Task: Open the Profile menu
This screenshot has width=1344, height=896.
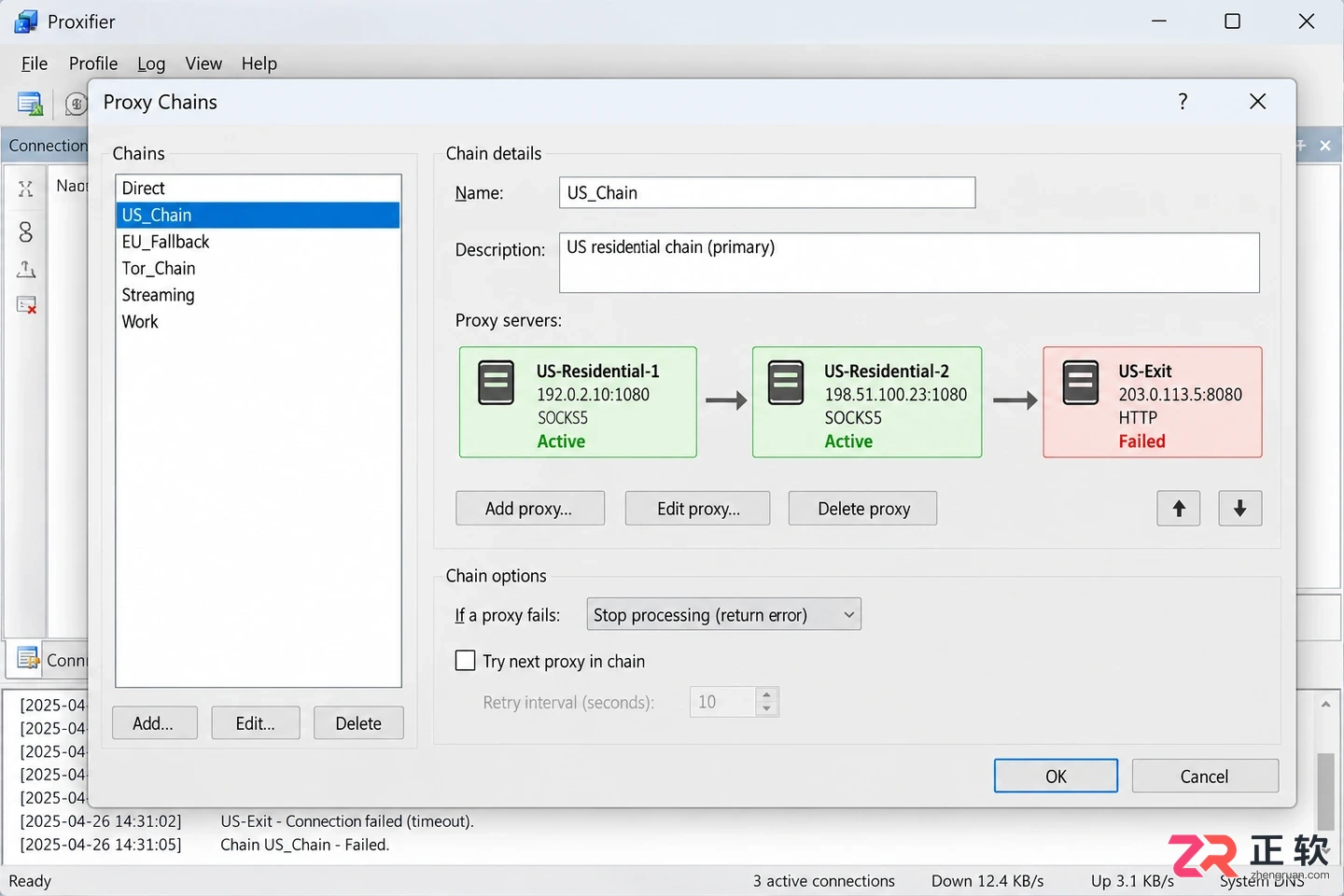Action: (93, 63)
